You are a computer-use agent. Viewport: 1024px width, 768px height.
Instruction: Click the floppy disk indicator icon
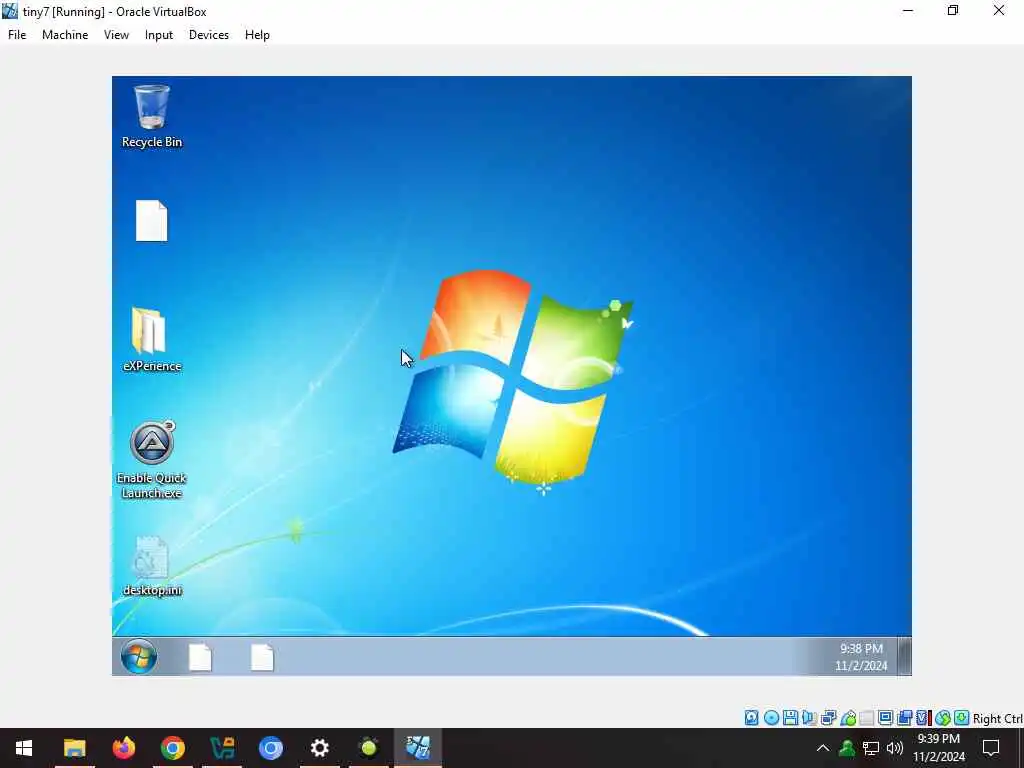click(790, 718)
